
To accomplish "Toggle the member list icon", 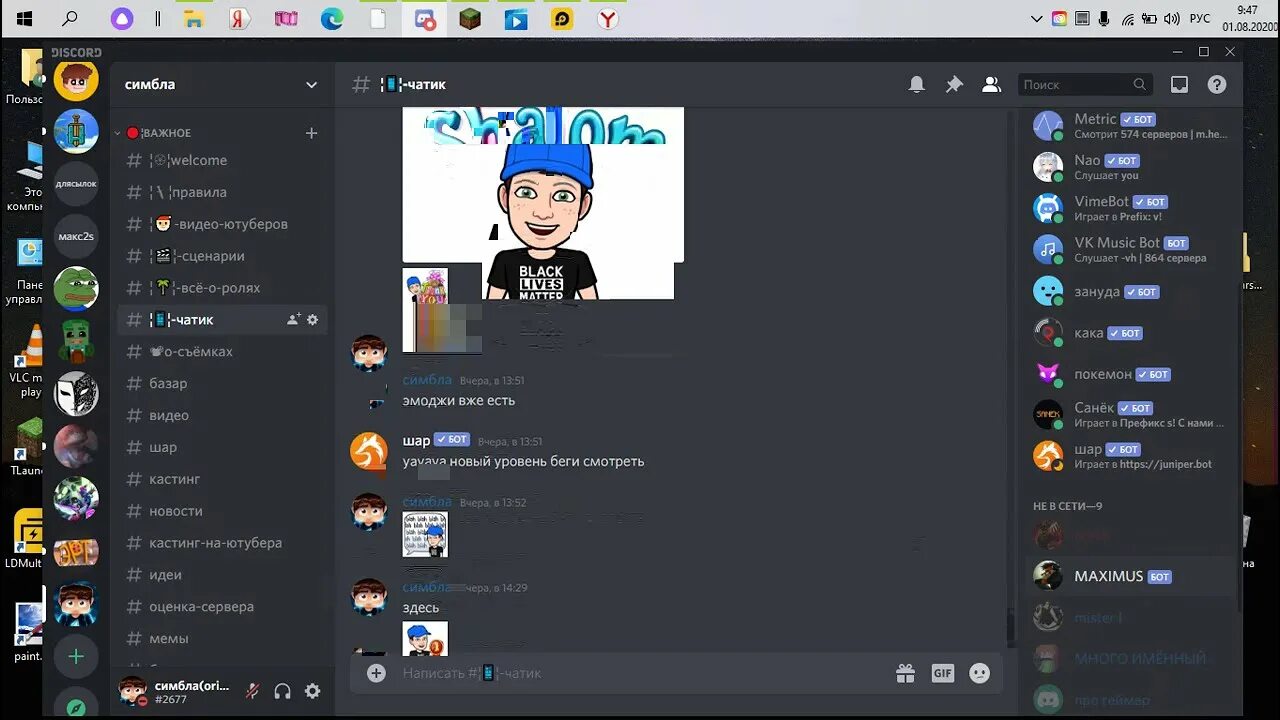I will [991, 85].
